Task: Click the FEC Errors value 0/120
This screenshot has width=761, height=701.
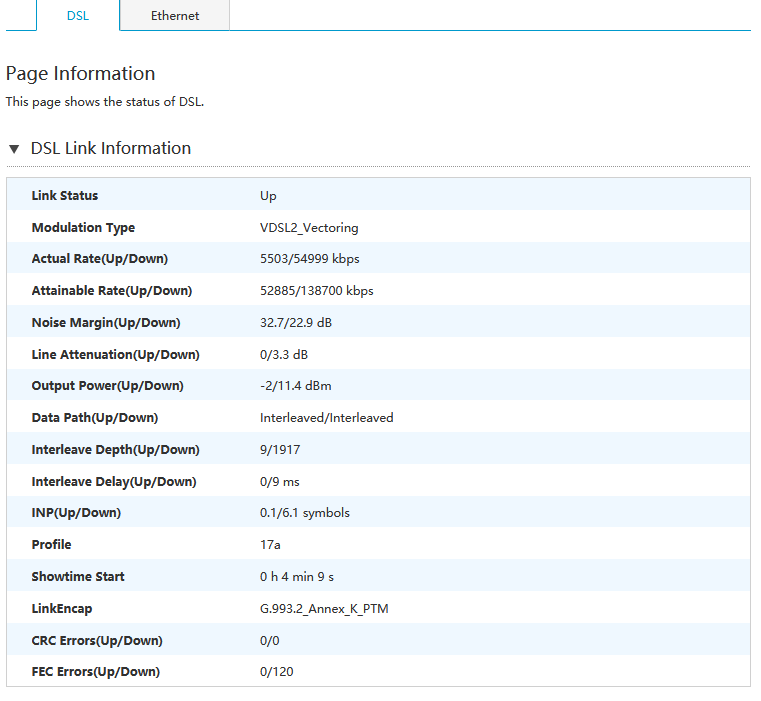Action: (277, 672)
